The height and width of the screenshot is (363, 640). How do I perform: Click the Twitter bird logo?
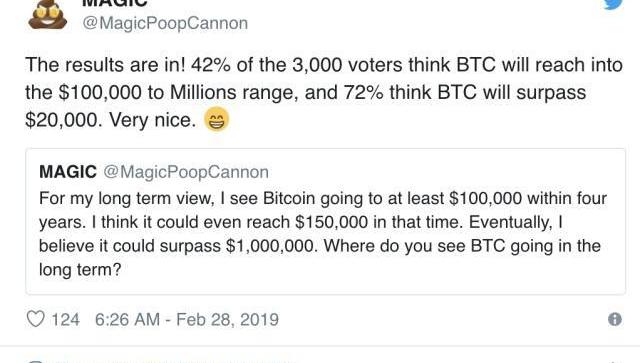click(x=613, y=4)
